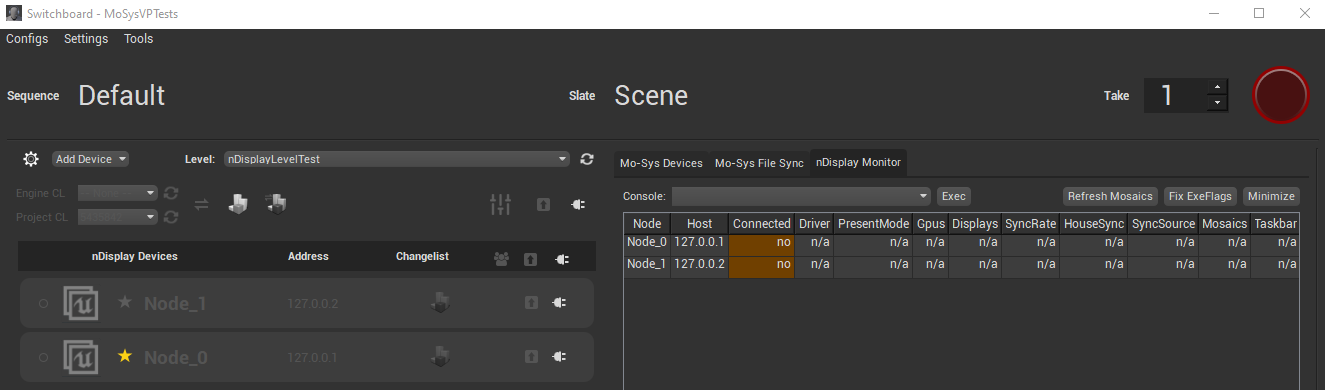Click the Host column header
The image size is (1325, 390).
point(700,224)
